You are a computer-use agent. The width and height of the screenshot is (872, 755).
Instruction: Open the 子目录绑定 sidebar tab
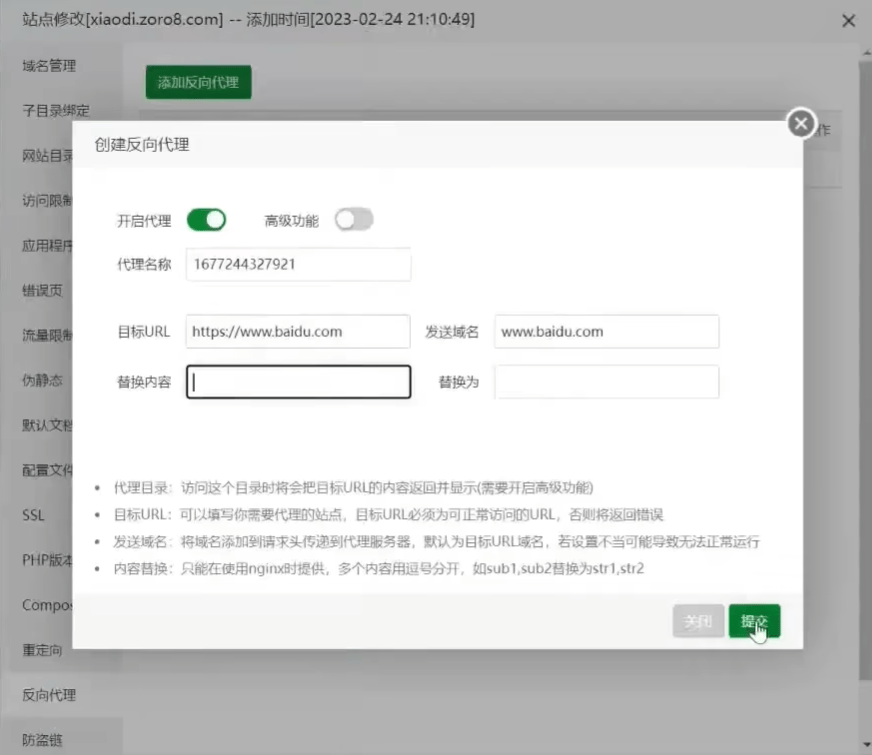coord(56,111)
